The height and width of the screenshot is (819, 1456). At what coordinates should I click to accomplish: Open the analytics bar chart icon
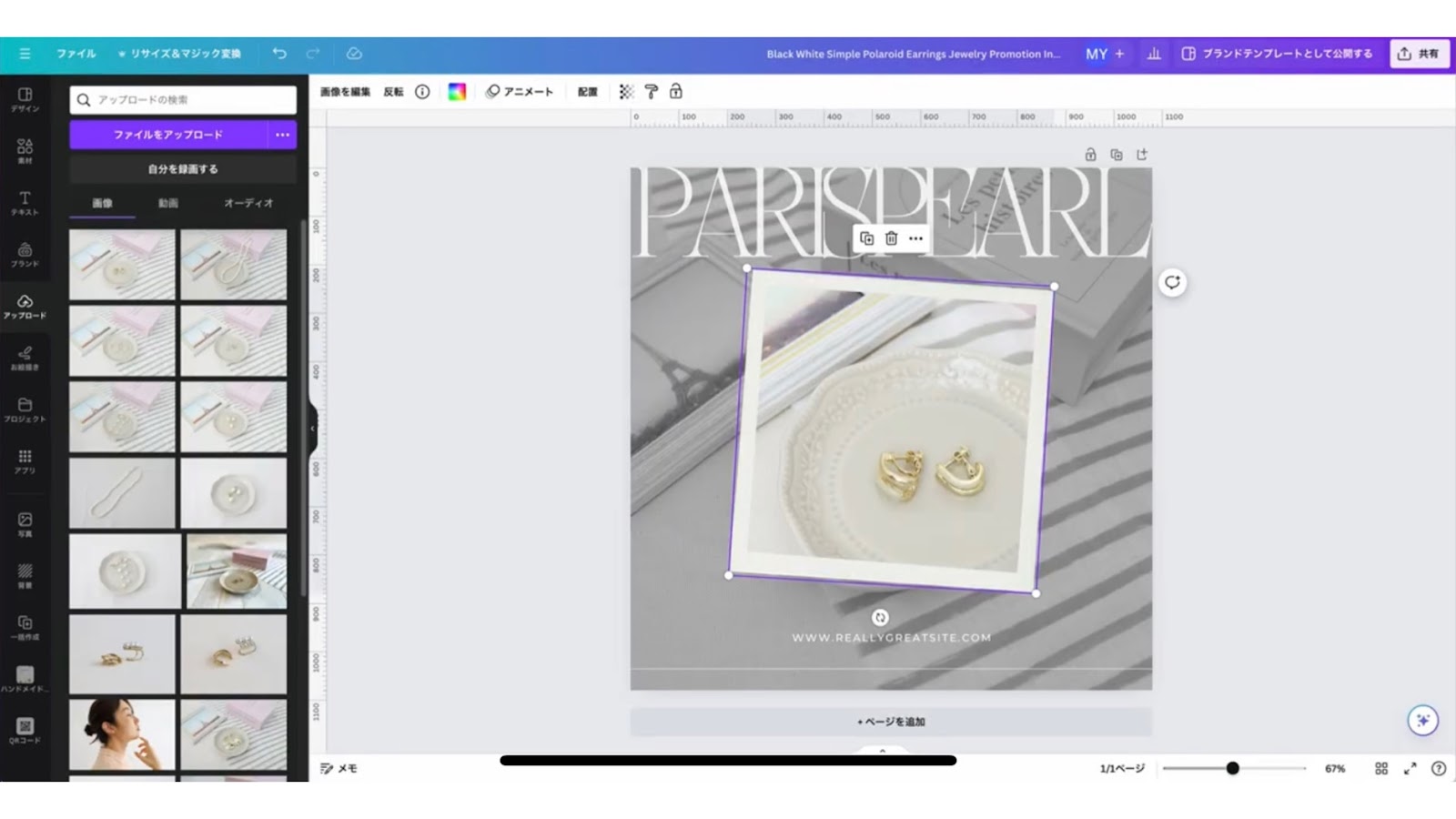point(1154,54)
